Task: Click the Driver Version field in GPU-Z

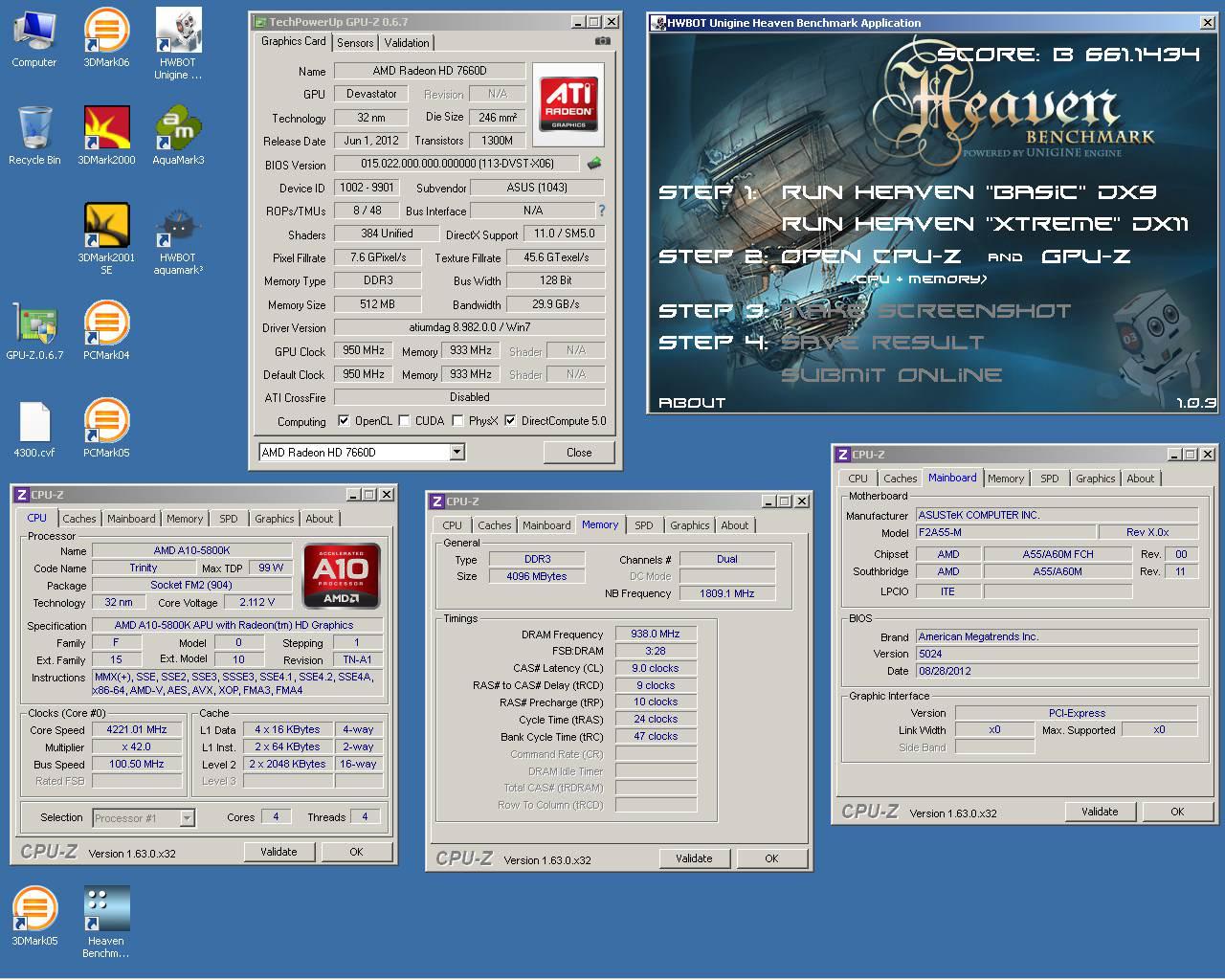Action: (469, 327)
